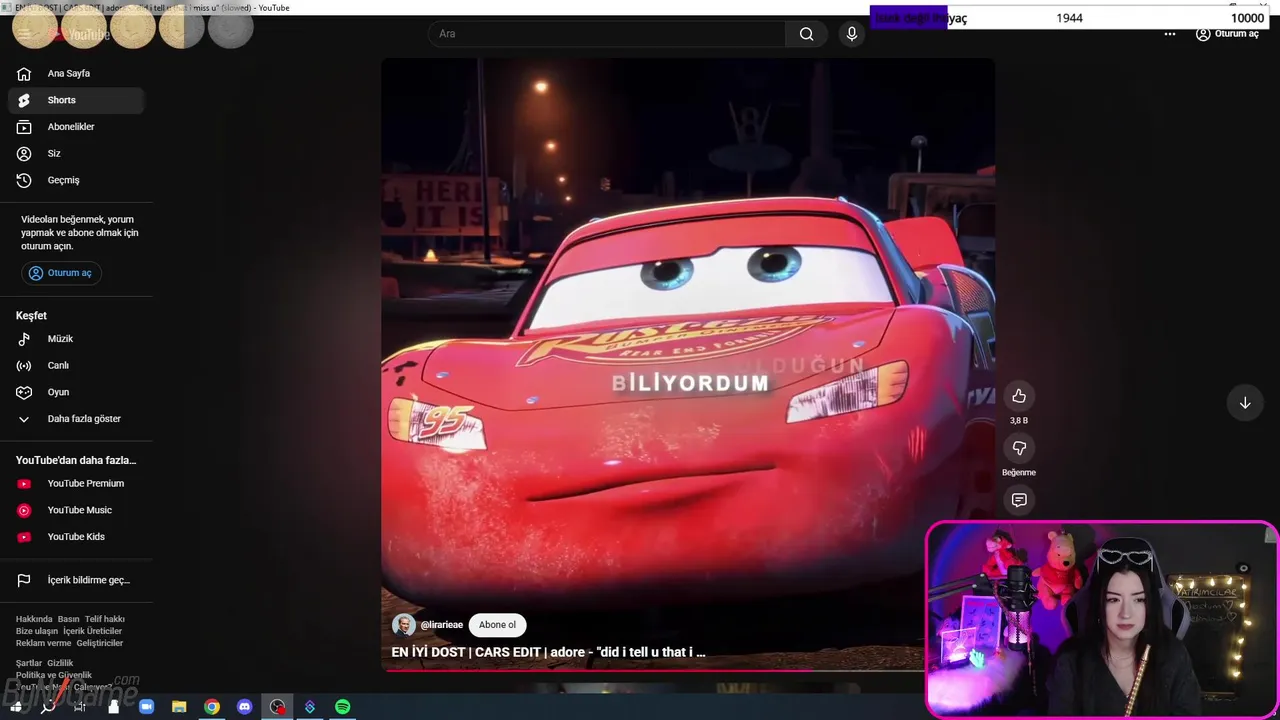Click the EN İYİ DOST Short title
The image size is (1280, 720).
(548, 652)
